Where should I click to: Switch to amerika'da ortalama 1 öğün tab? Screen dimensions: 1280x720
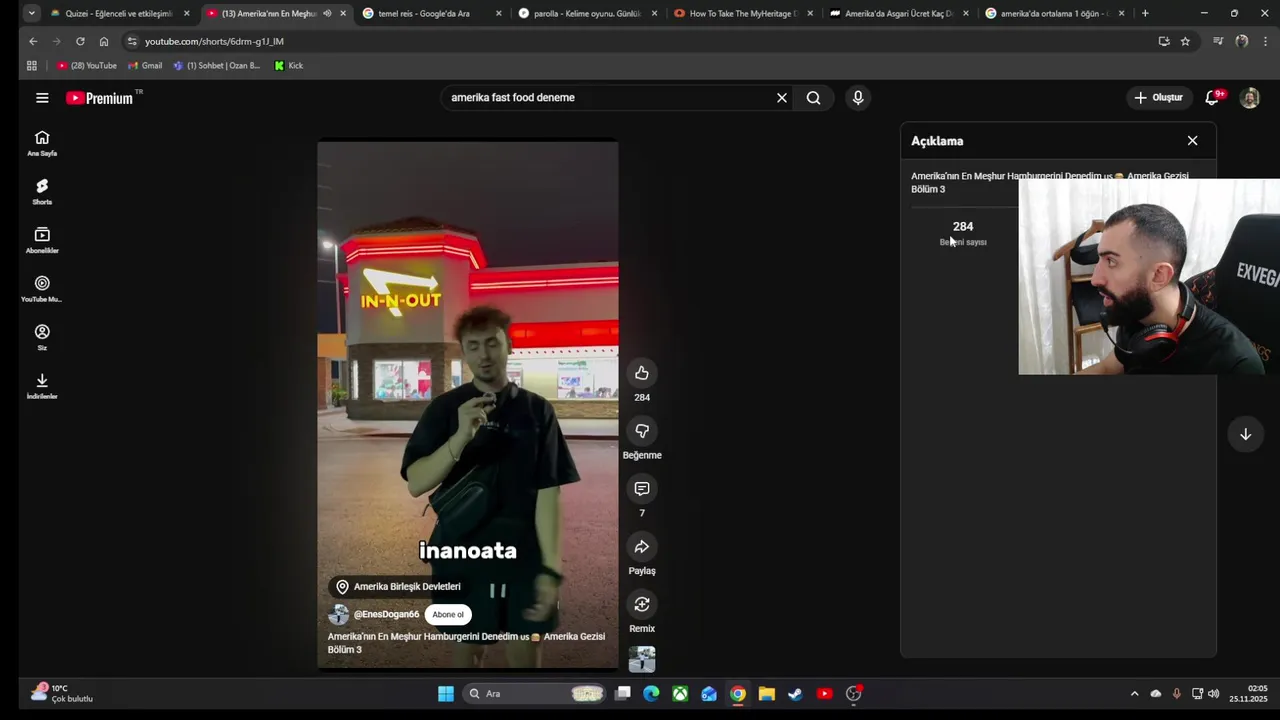point(1055,13)
